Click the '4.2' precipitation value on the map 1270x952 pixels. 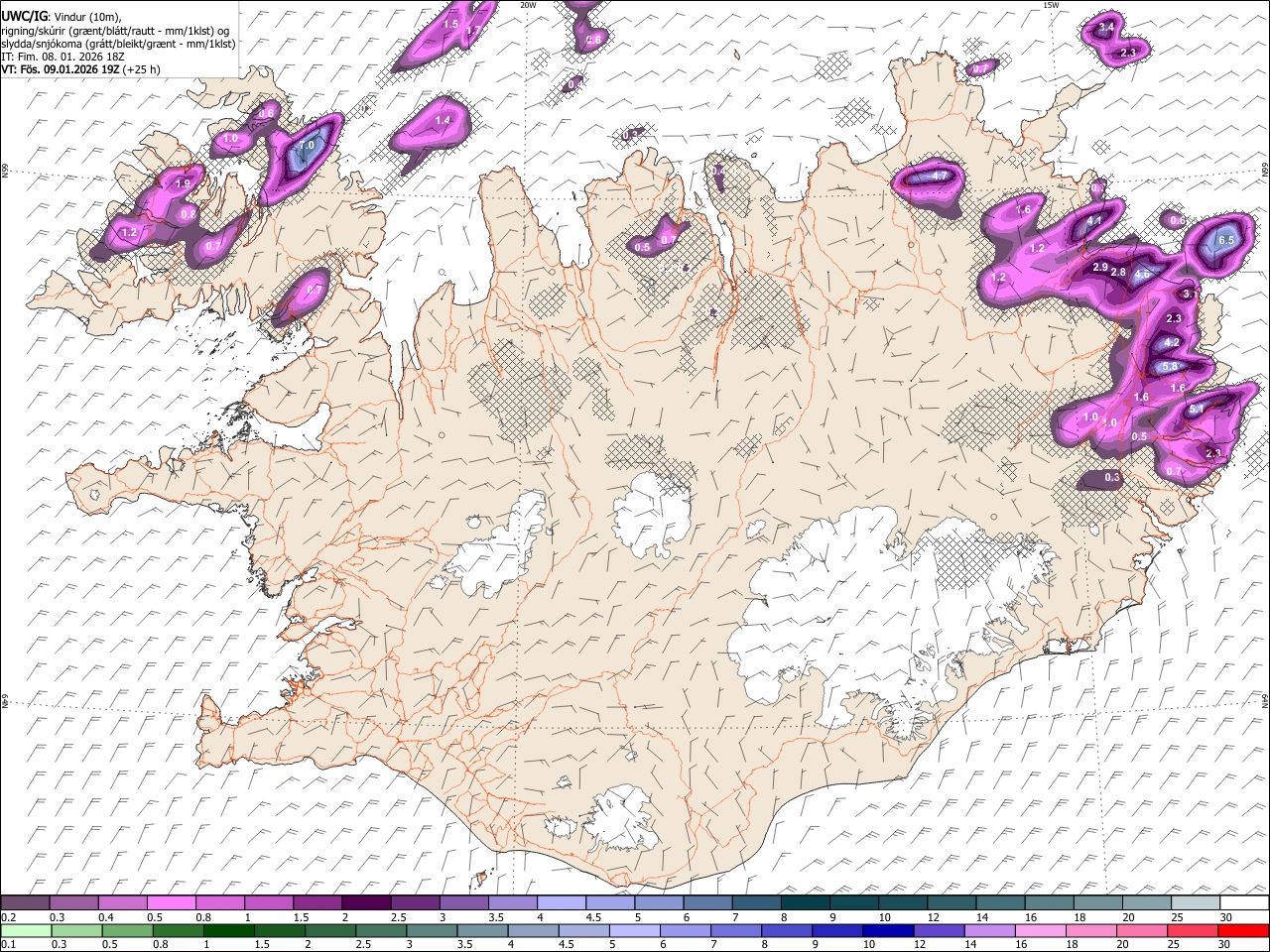pyautogui.click(x=1172, y=342)
